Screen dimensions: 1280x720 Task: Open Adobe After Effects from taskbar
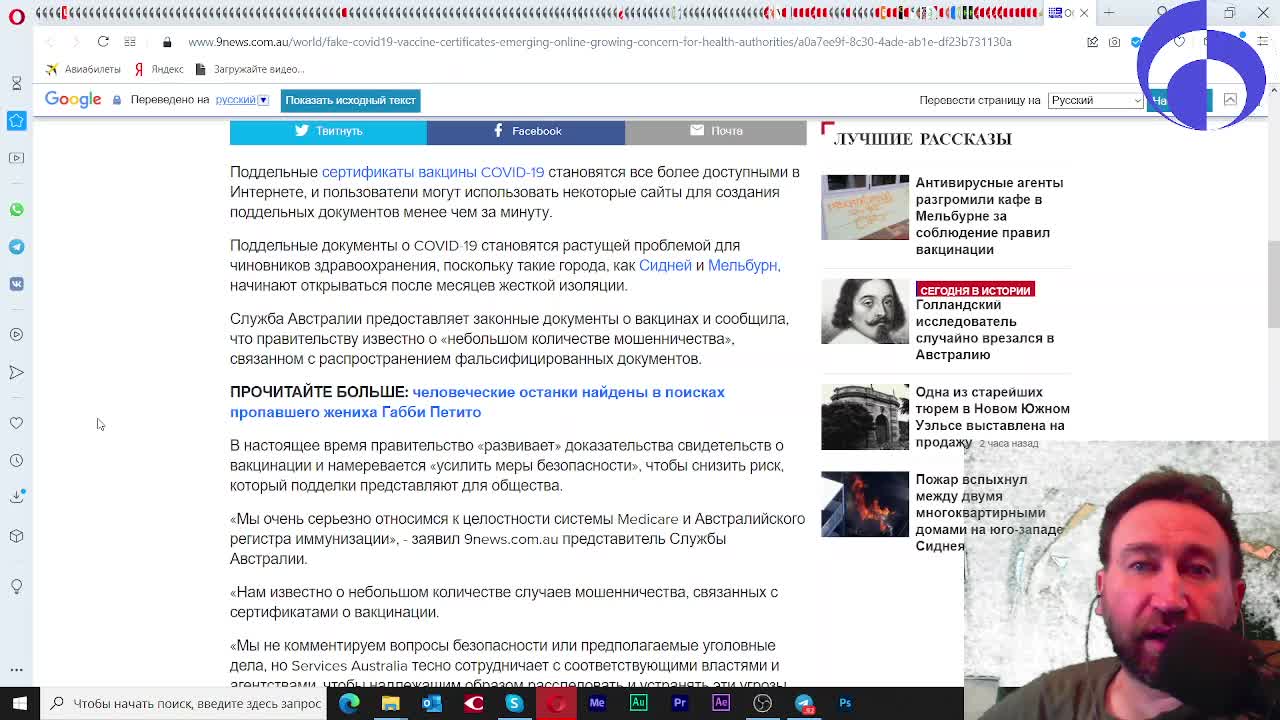tap(721, 703)
